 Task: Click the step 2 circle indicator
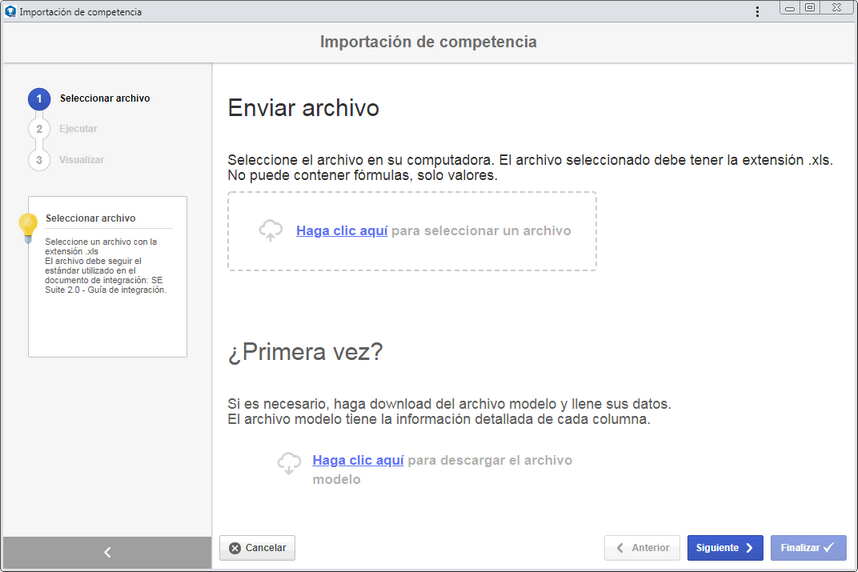39,129
